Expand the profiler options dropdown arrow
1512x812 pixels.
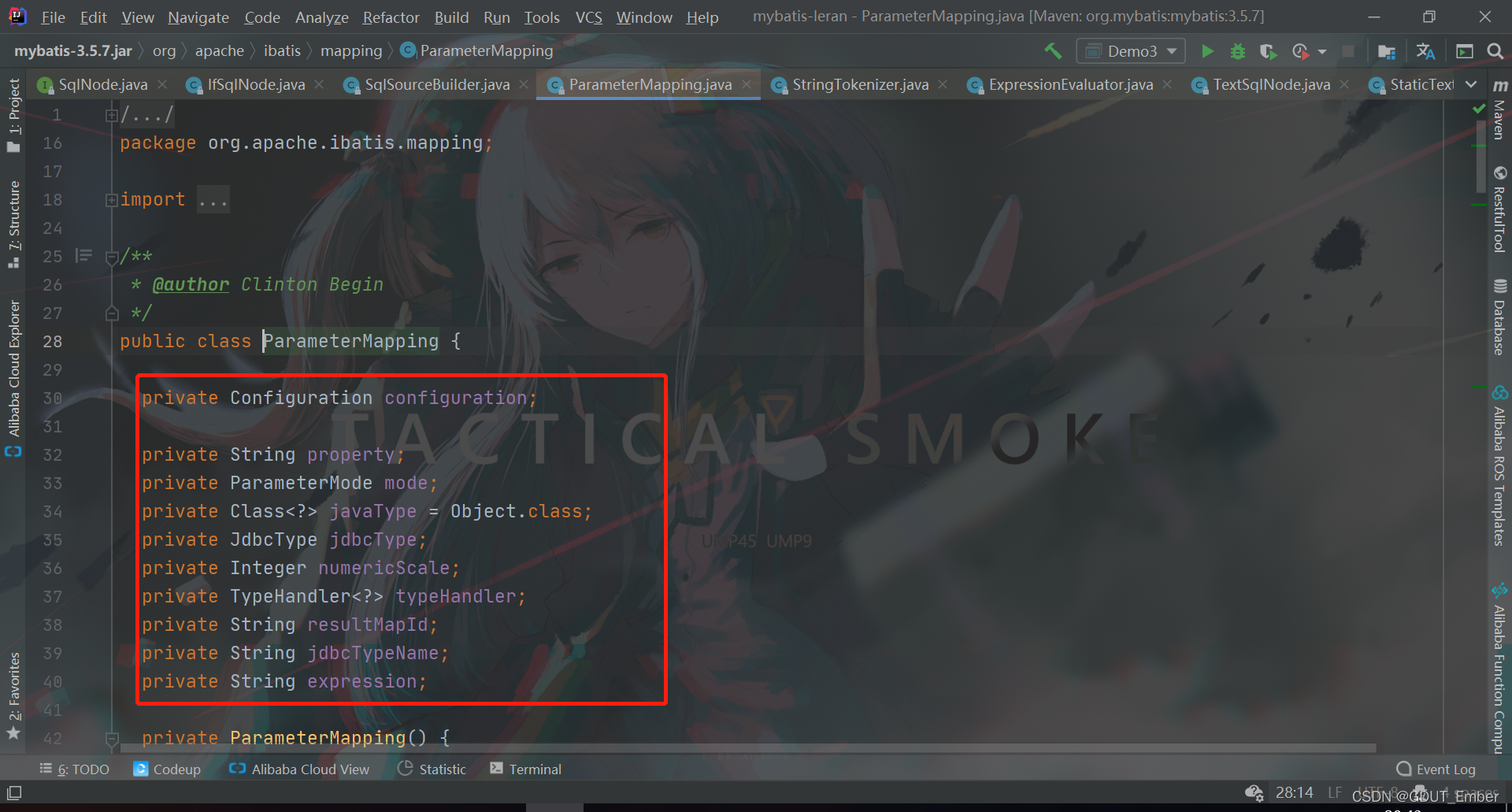pos(1322,52)
